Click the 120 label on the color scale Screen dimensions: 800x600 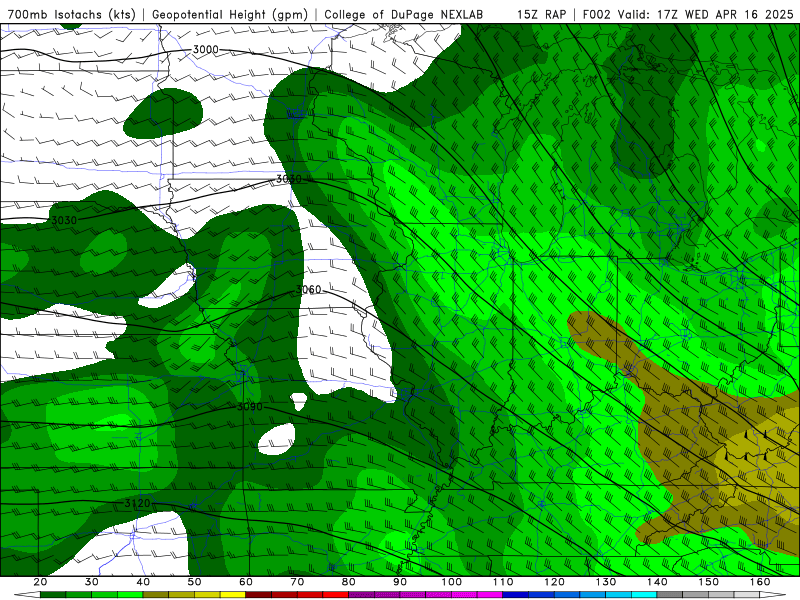[555, 582]
